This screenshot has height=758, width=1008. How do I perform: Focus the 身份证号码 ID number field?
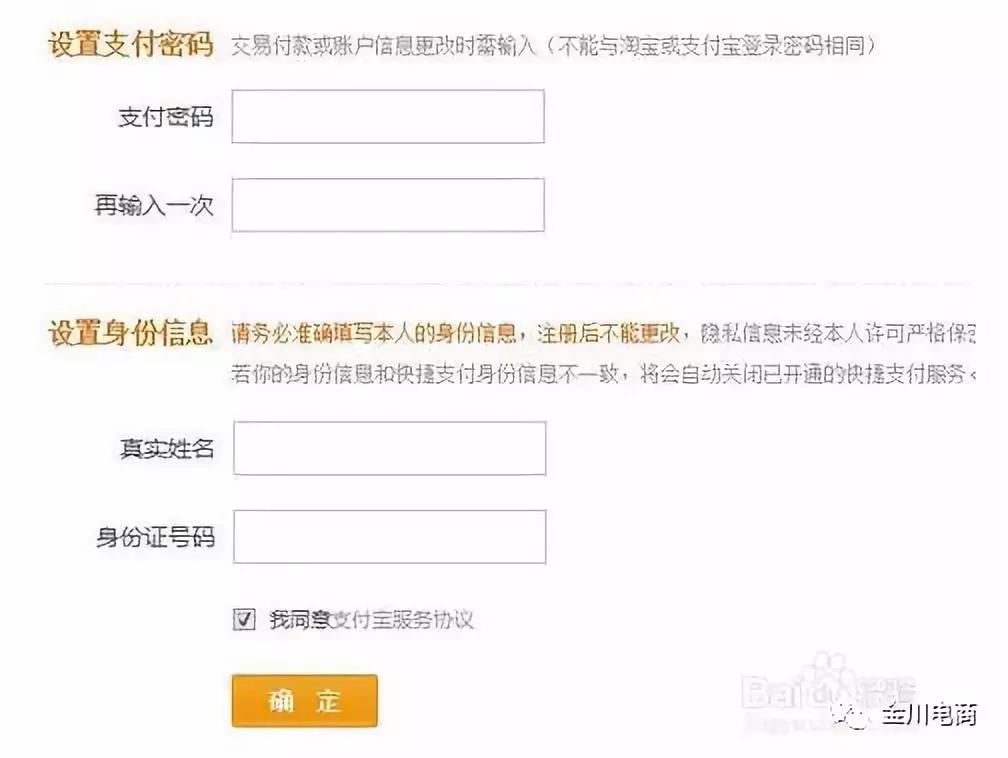point(388,535)
